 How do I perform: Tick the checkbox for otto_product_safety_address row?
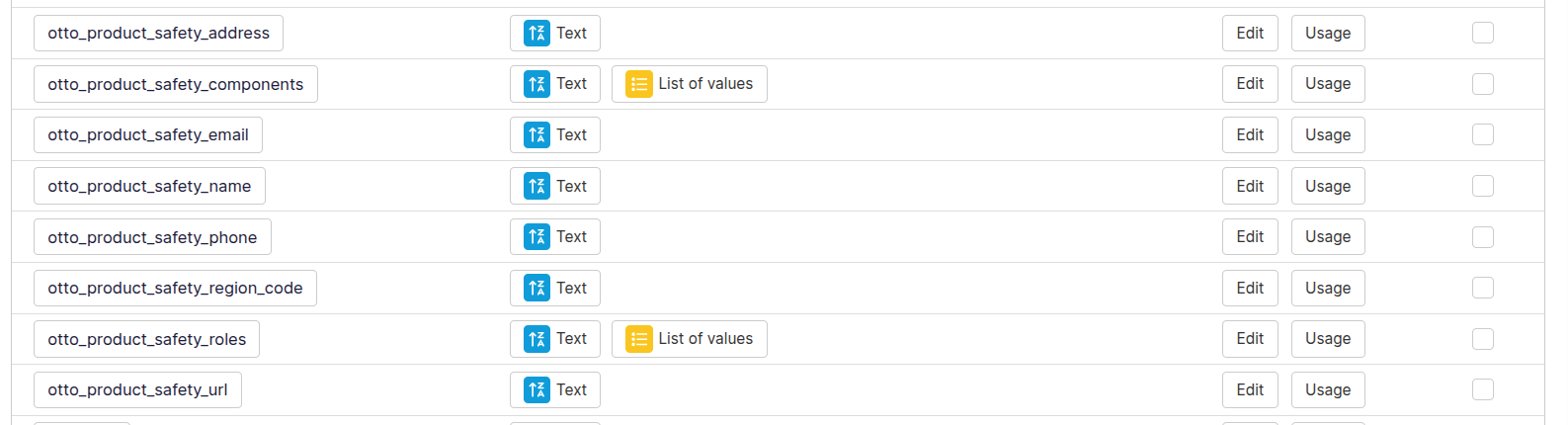(1482, 33)
